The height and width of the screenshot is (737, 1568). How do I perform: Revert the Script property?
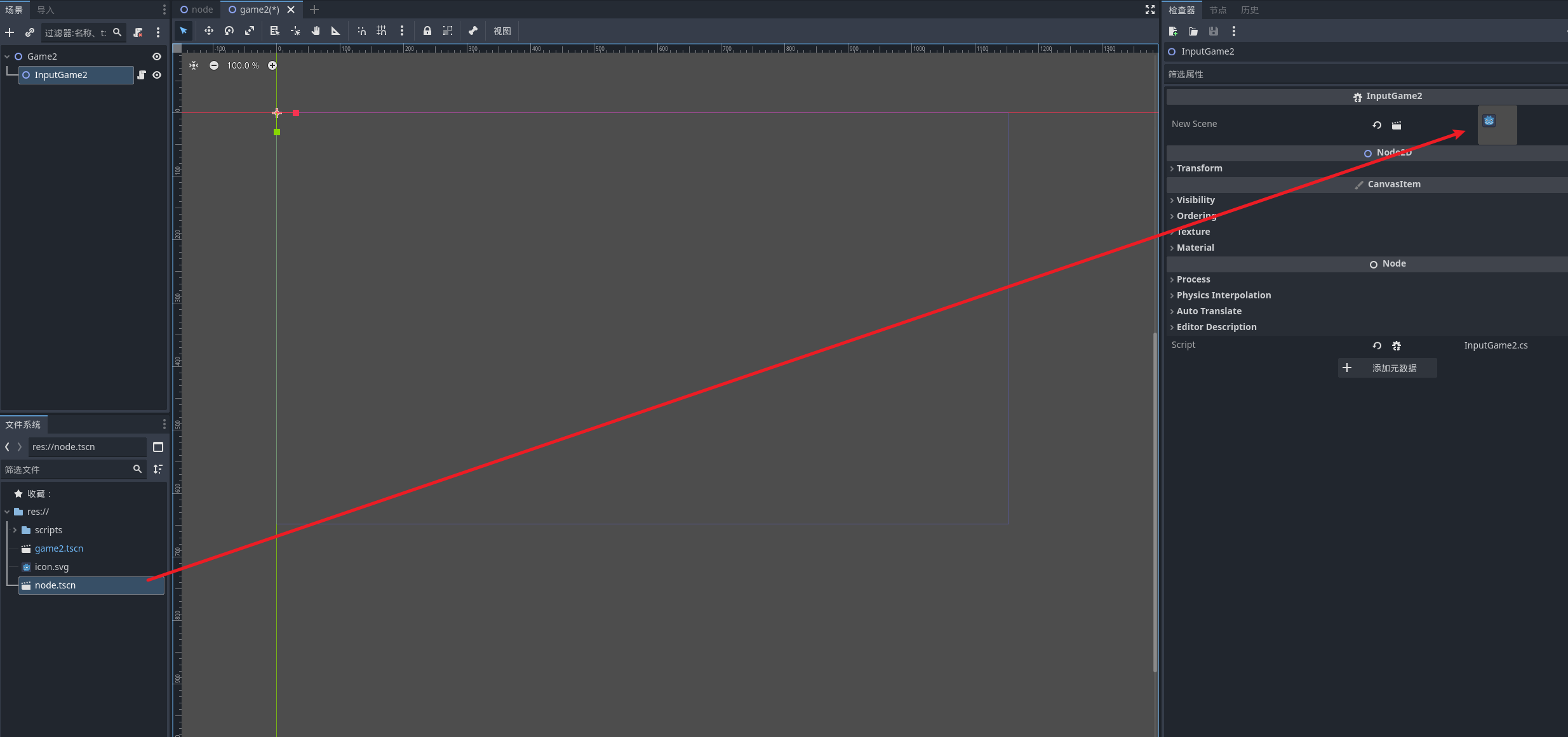coord(1377,346)
